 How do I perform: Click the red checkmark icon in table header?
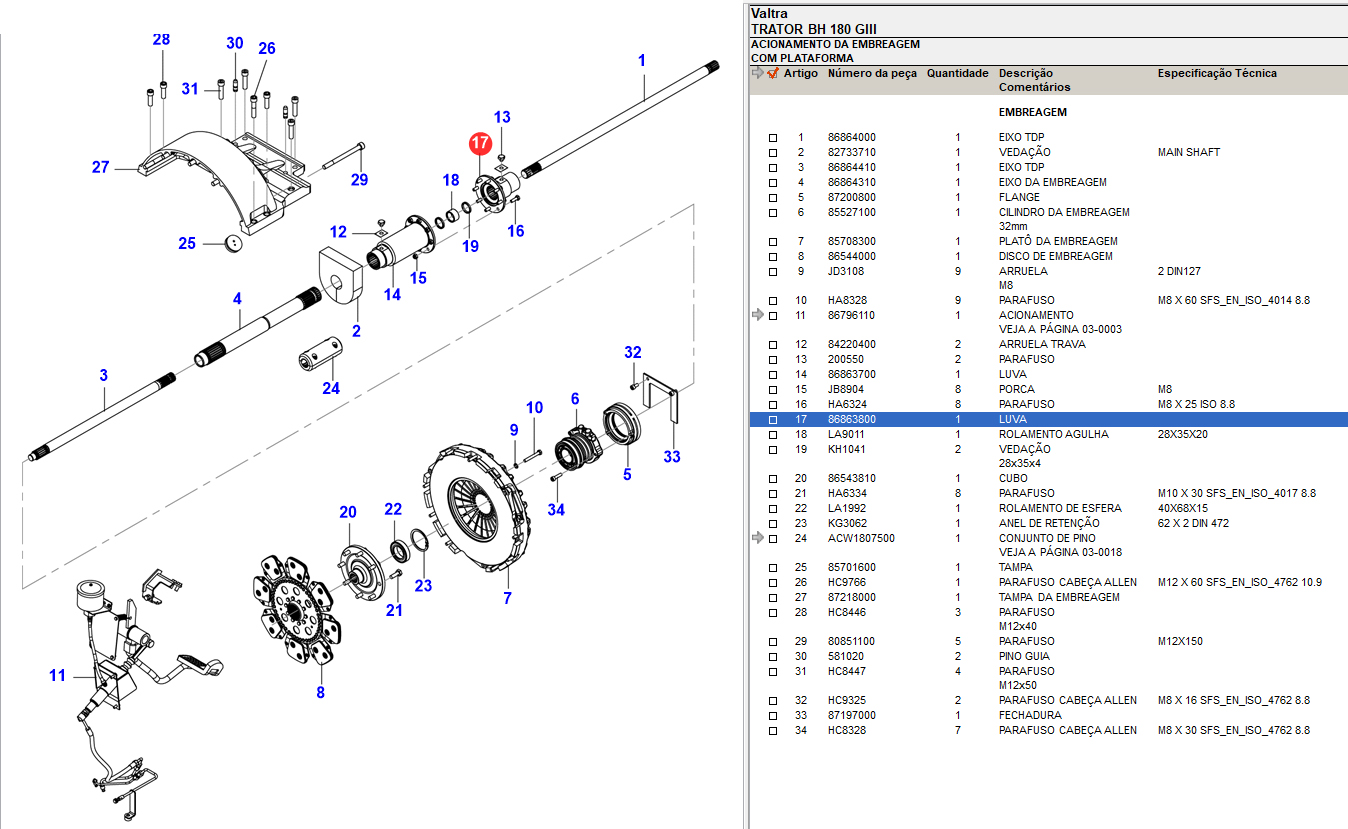coord(772,73)
